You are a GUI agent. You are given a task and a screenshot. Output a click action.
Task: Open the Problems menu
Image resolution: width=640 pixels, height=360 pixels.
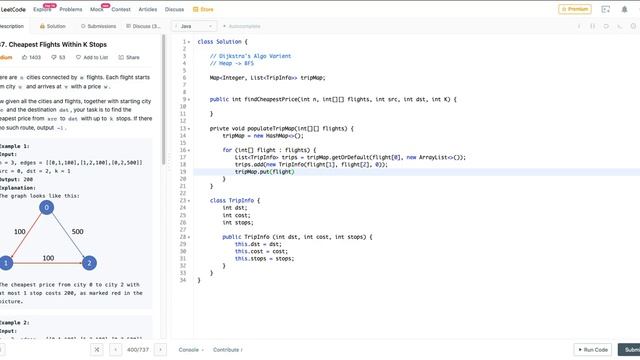[x=71, y=9]
